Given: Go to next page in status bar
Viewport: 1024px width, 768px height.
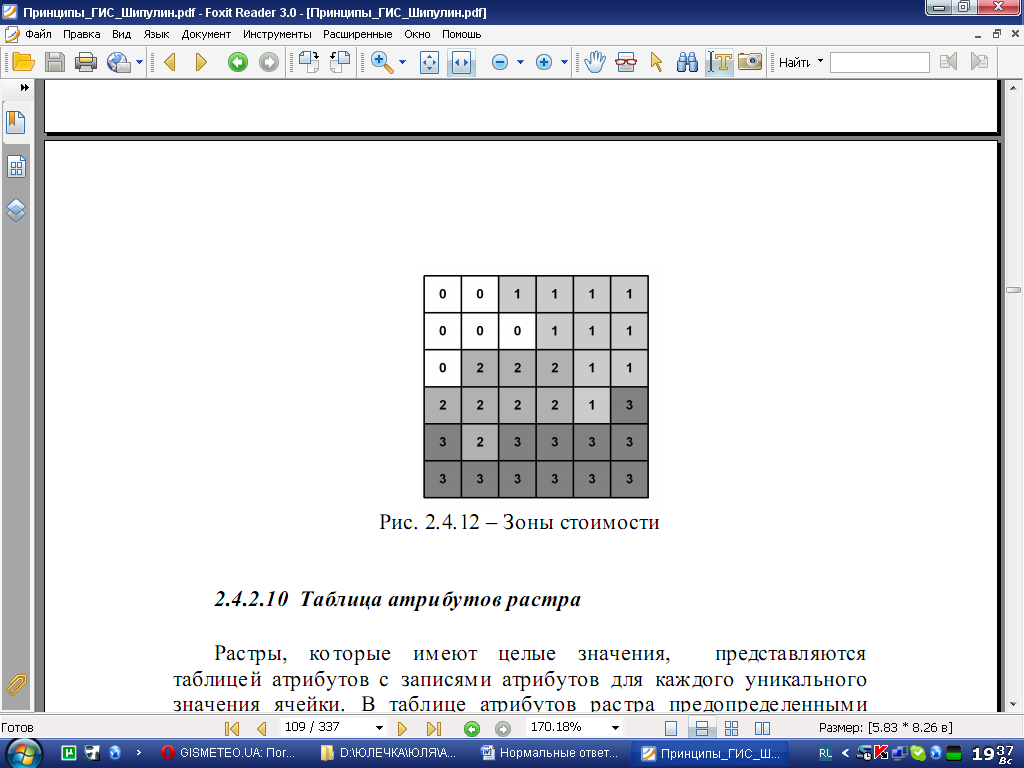Looking at the screenshot, I should pos(402,728).
